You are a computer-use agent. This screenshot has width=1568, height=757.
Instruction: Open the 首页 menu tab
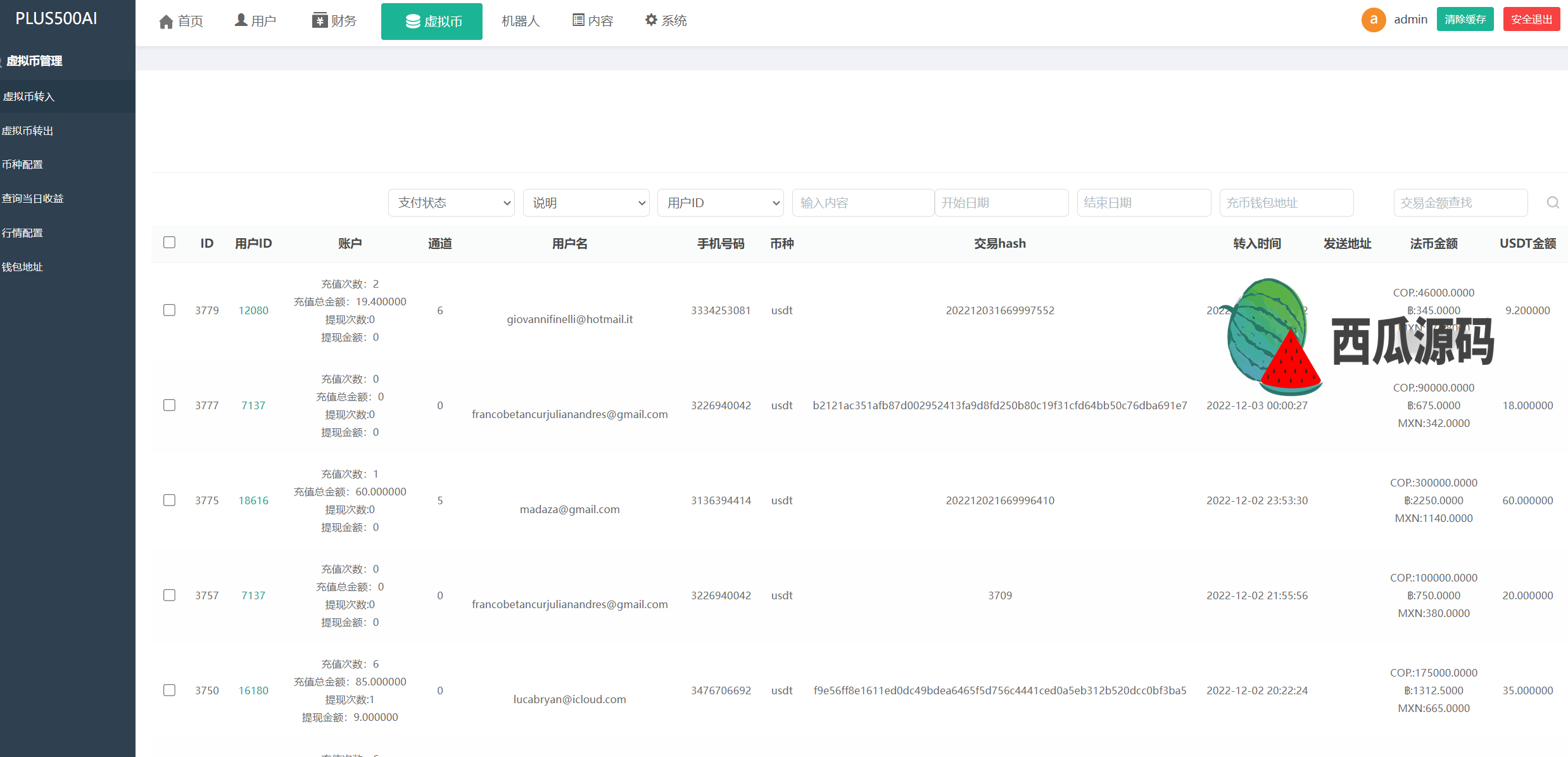point(181,22)
